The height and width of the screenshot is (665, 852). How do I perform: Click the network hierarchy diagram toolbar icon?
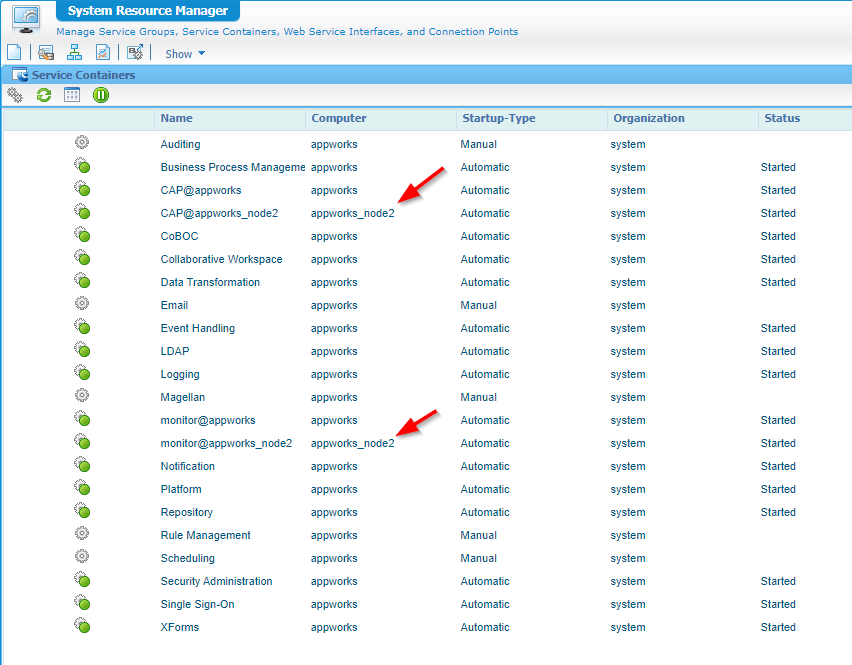click(74, 53)
